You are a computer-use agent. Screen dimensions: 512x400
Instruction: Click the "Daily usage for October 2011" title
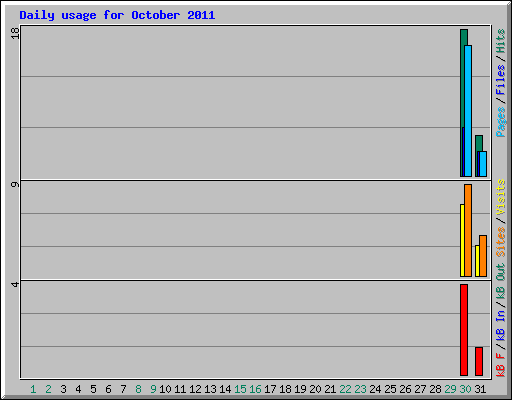[x=117, y=16]
